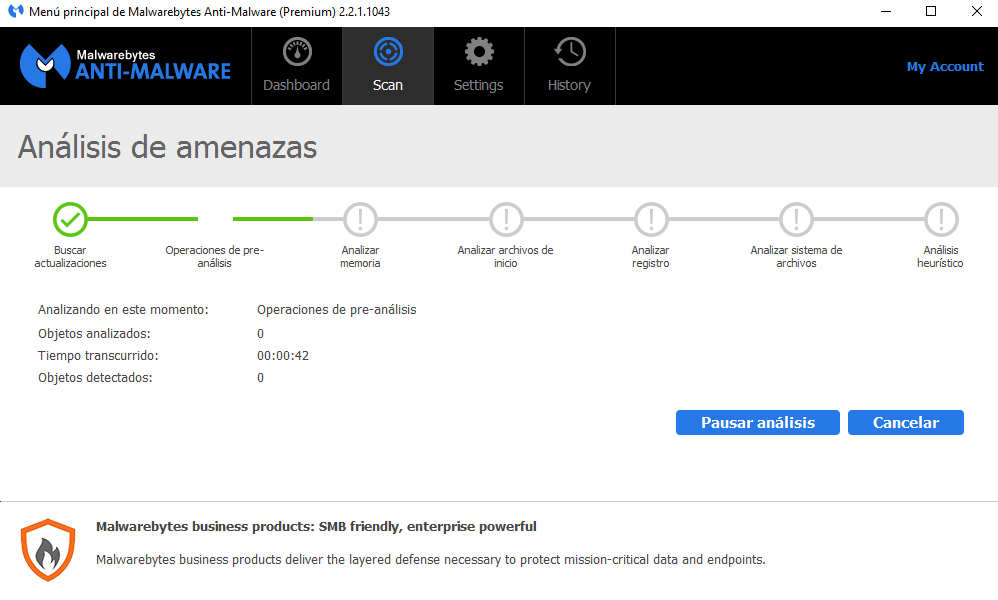Click the title bar Malwarebytes app icon
The width and height of the screenshot is (998, 600).
tap(15, 11)
